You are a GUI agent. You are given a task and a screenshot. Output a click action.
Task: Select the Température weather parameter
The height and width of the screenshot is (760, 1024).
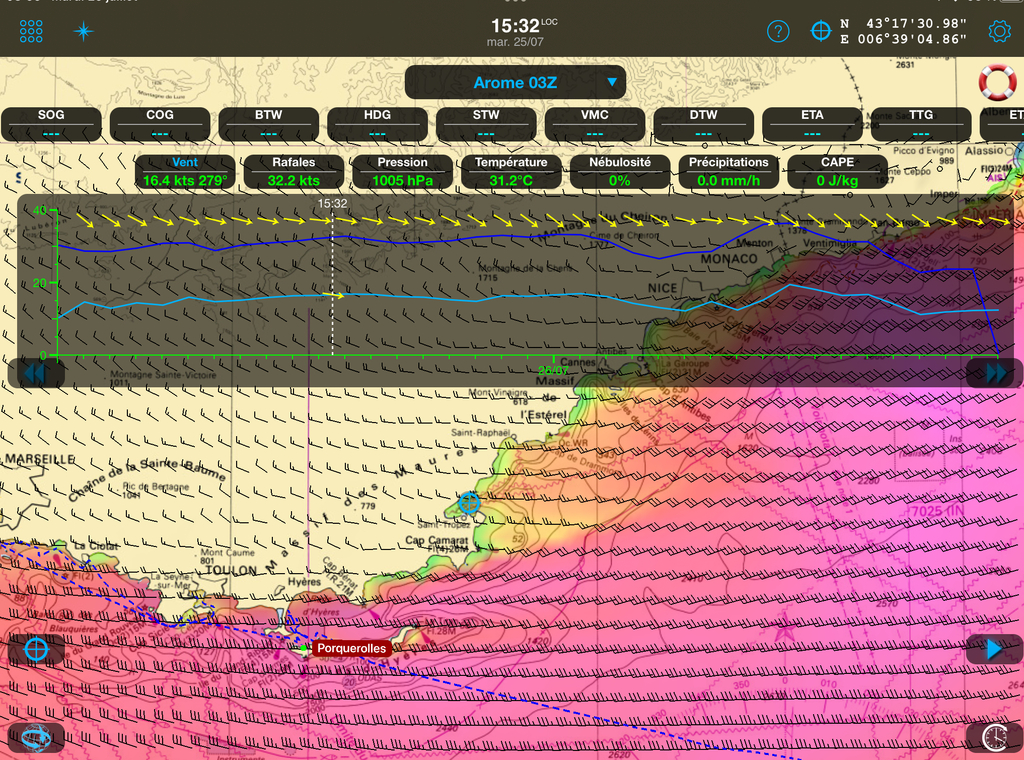pos(511,172)
